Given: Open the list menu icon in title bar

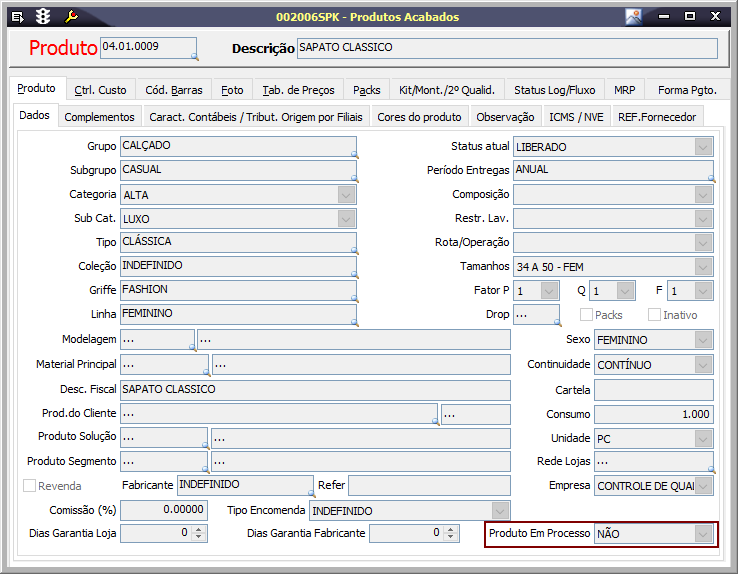Looking at the screenshot, I should (18, 17).
